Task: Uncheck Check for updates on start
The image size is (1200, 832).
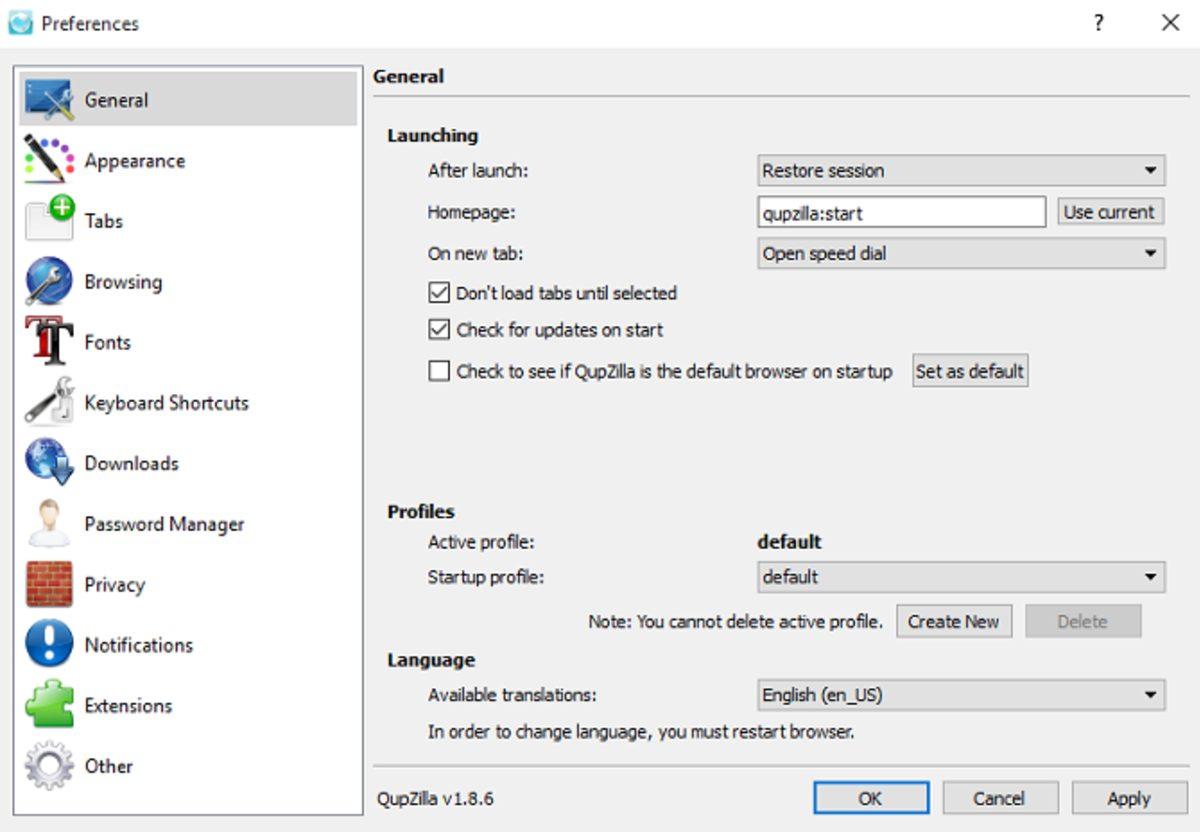Action: point(439,330)
